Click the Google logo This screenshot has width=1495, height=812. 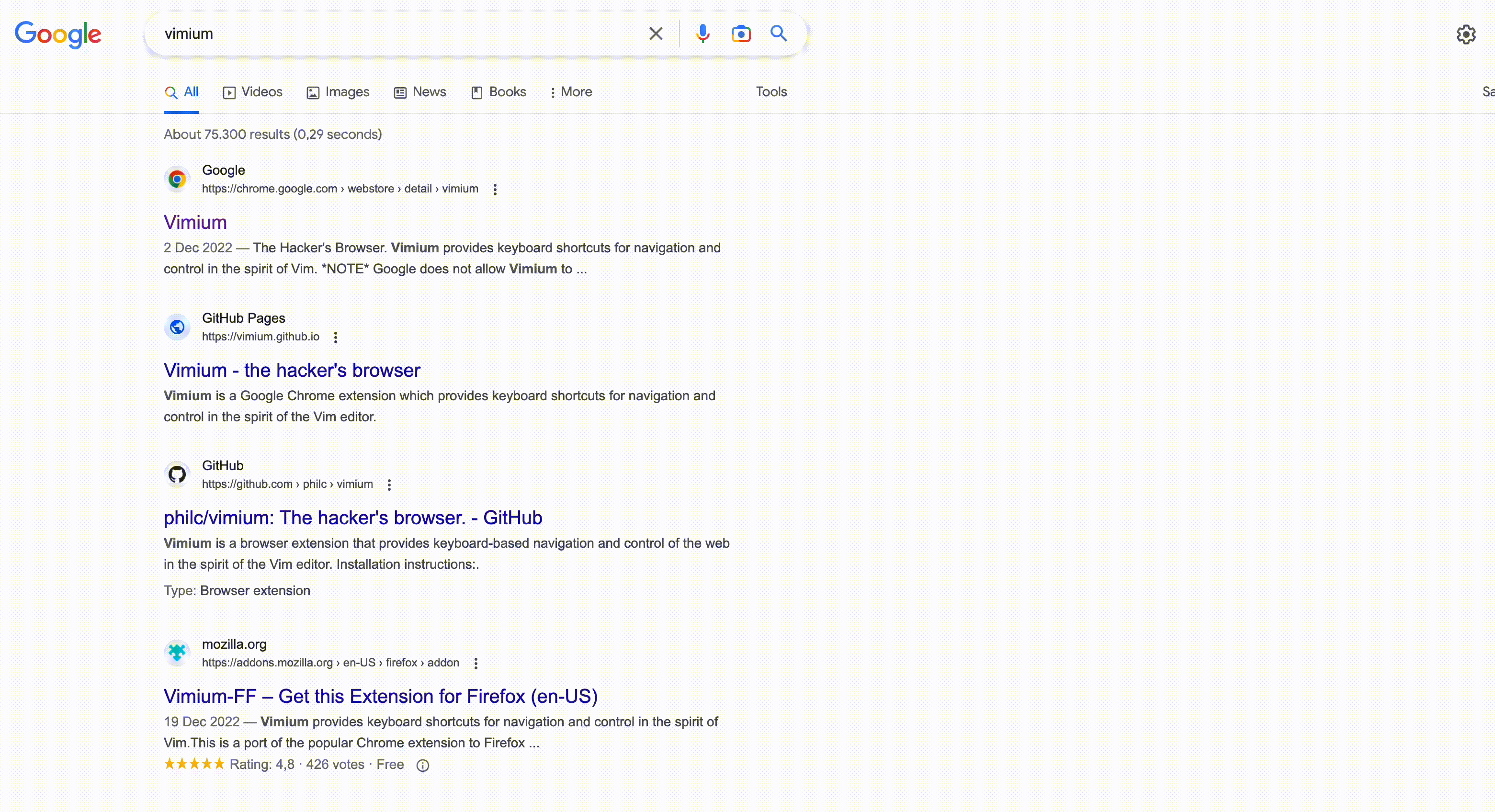[x=58, y=34]
